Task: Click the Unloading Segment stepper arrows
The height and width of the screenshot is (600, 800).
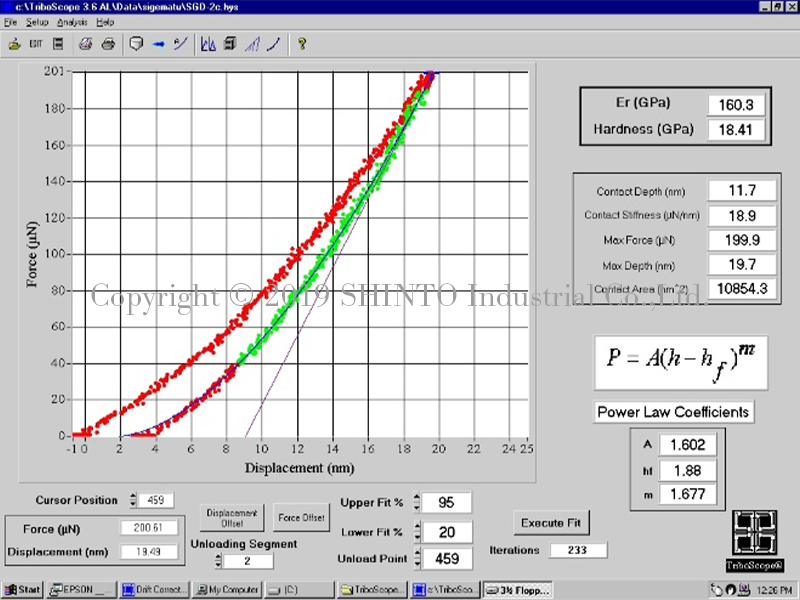Action: point(218,561)
